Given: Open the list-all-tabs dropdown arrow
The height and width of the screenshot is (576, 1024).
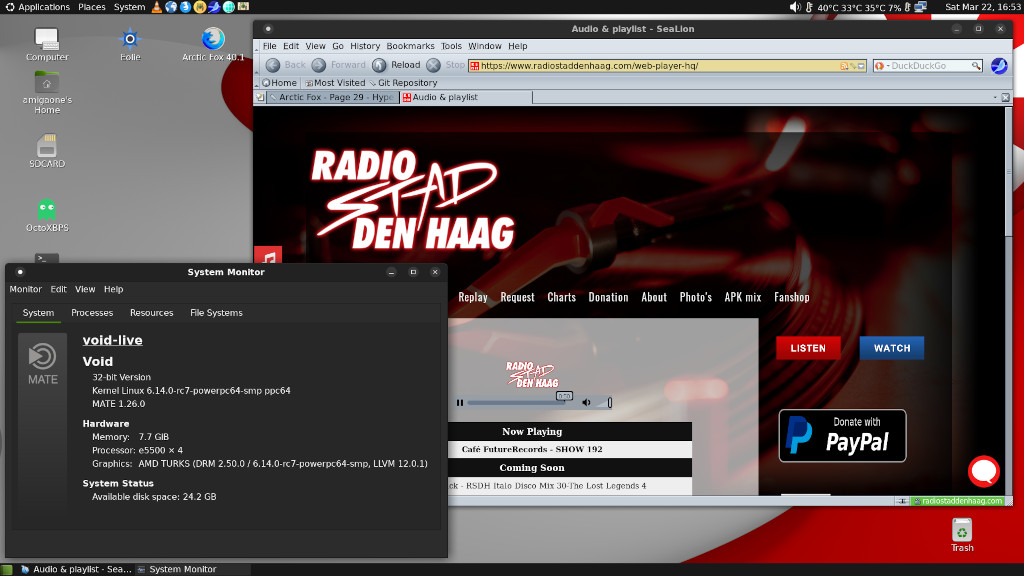Looking at the screenshot, I should [x=995, y=97].
